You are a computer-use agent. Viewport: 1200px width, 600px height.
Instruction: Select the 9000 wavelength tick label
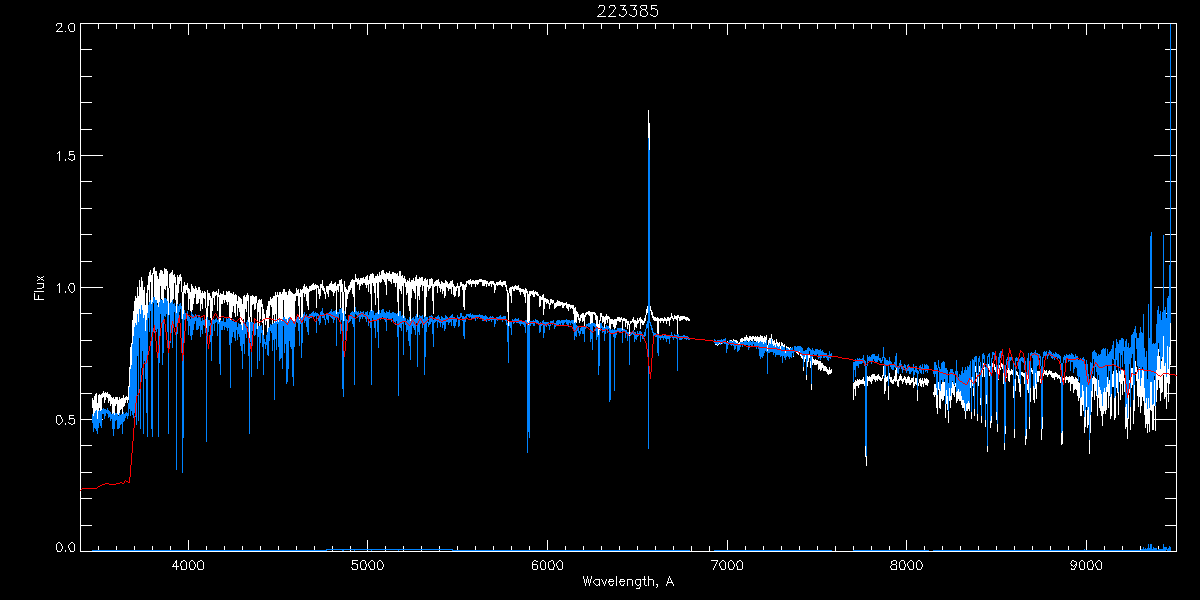pos(1087,565)
